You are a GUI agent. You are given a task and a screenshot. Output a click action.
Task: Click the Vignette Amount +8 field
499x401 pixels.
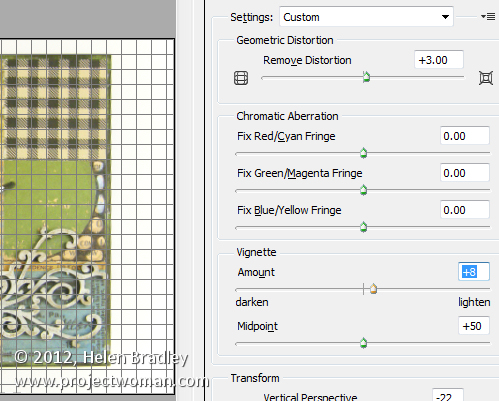tap(474, 272)
